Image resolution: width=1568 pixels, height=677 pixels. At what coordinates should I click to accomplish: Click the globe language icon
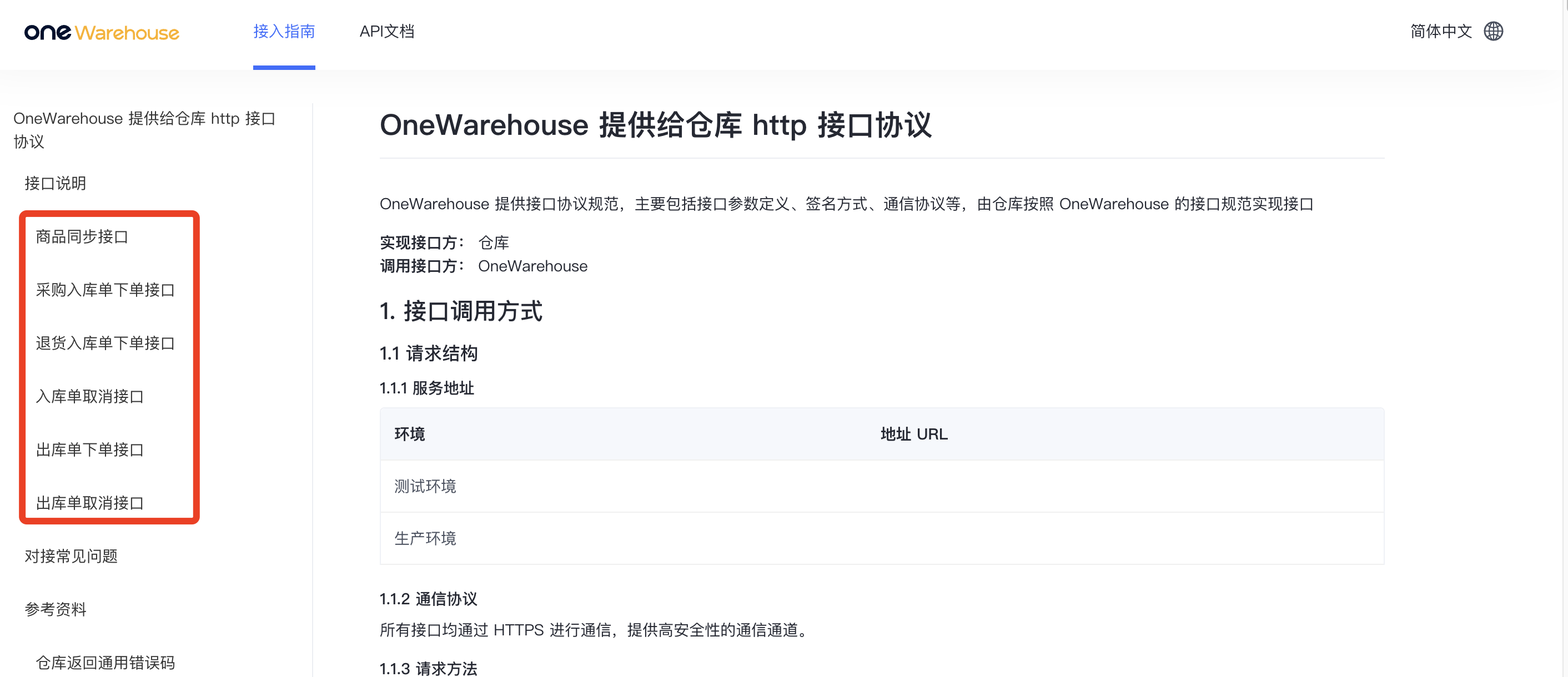click(1493, 31)
